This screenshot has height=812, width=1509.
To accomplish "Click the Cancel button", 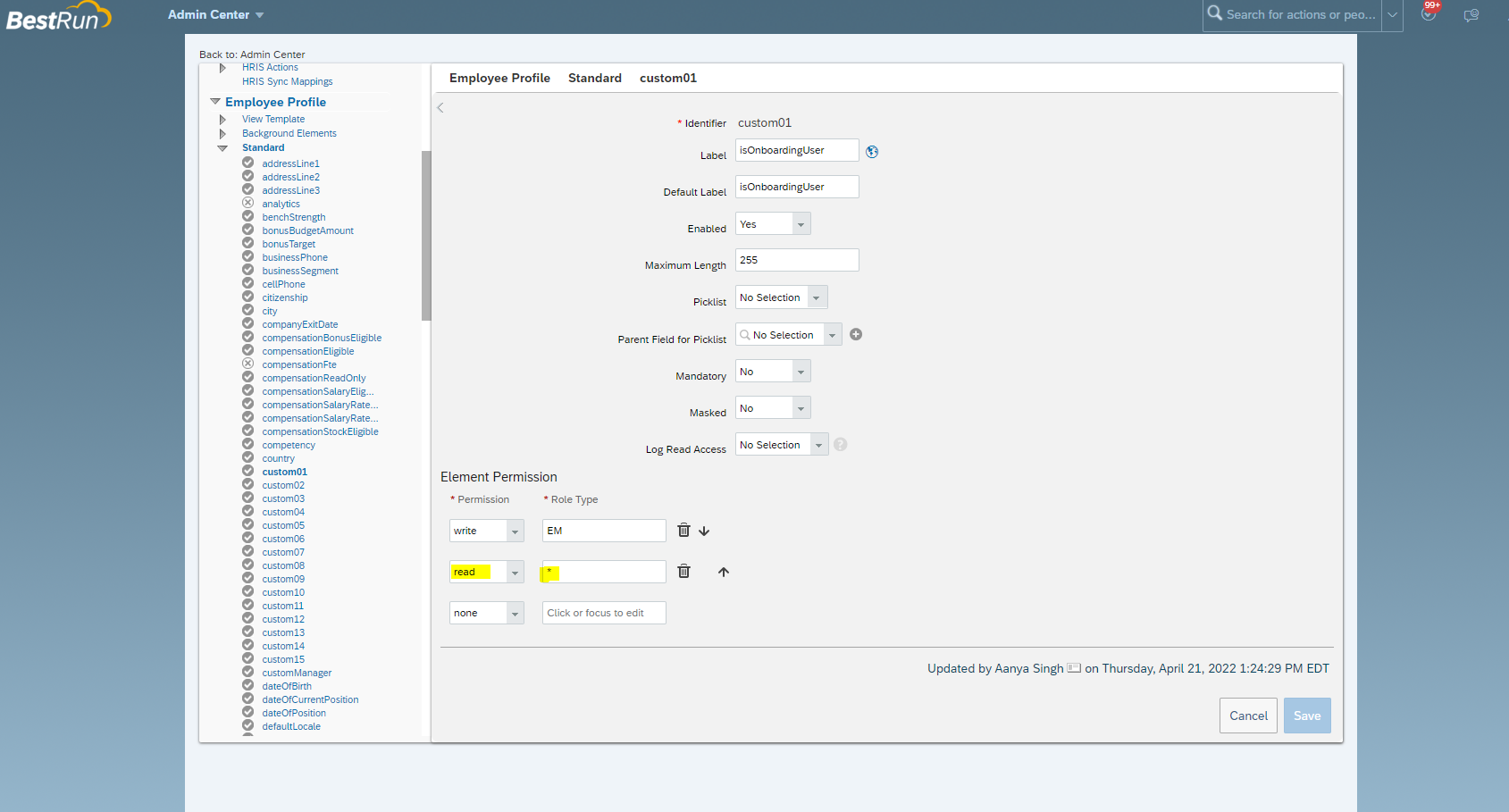I will [1248, 716].
